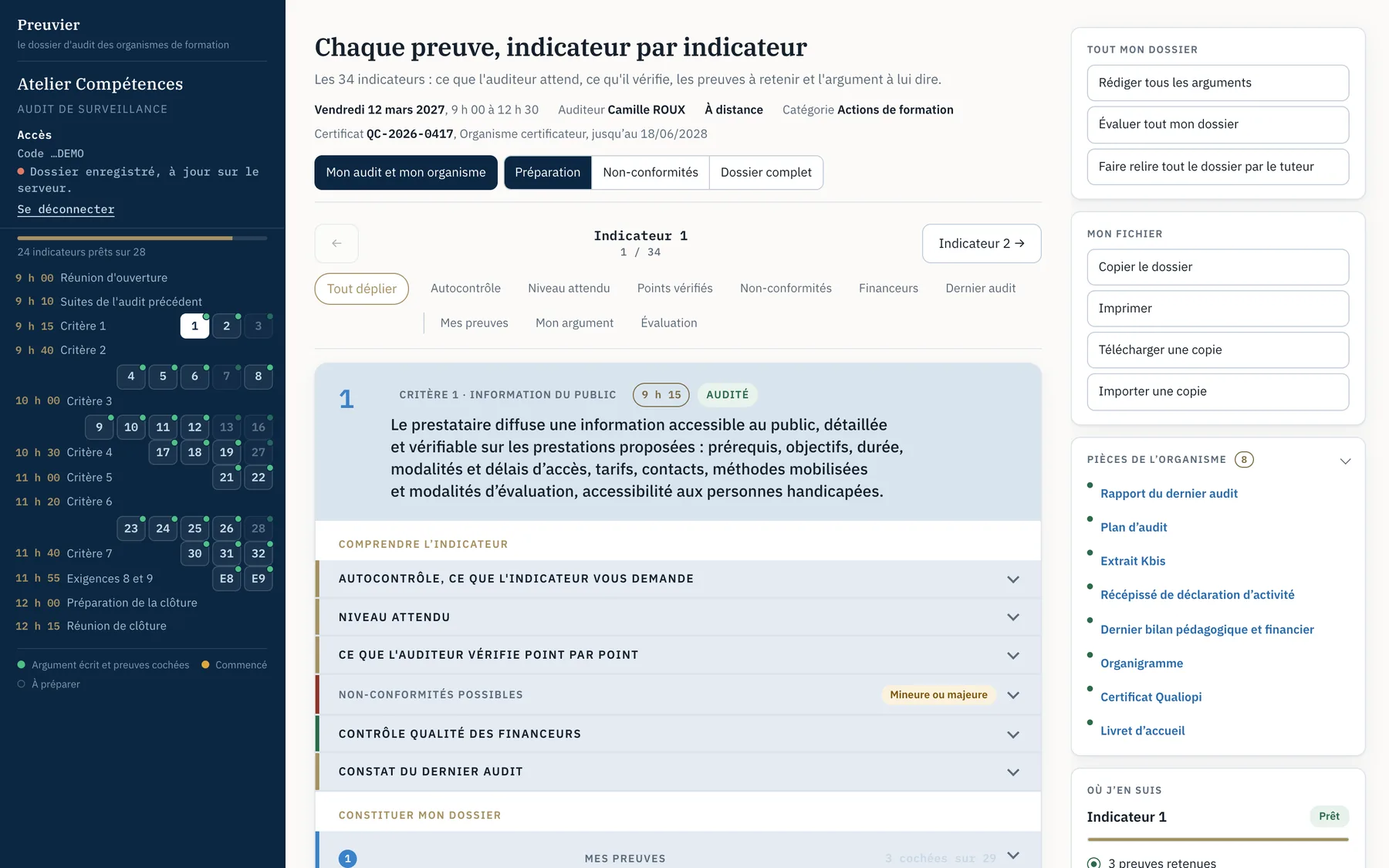The image size is (1389, 868).
Task: Switch to the Dossier complet tab
Action: click(x=766, y=172)
